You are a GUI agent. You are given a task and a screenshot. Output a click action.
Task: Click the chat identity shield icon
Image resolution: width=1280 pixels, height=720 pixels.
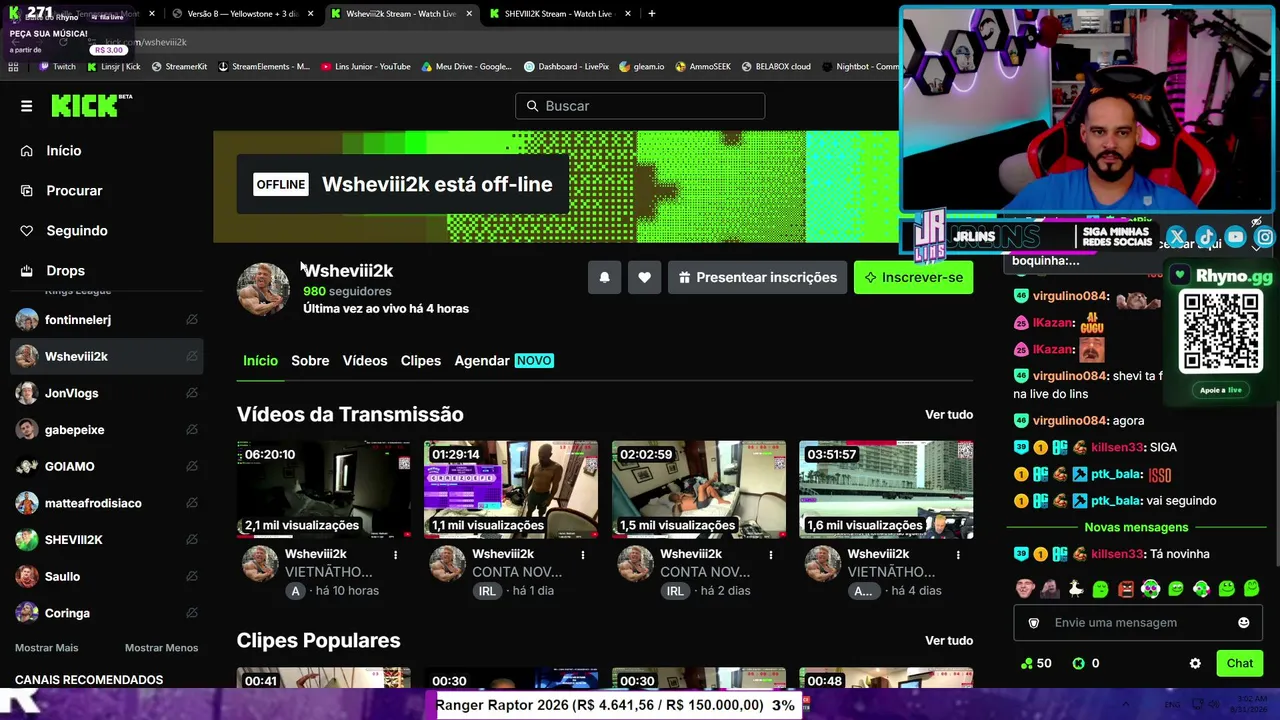[1034, 623]
